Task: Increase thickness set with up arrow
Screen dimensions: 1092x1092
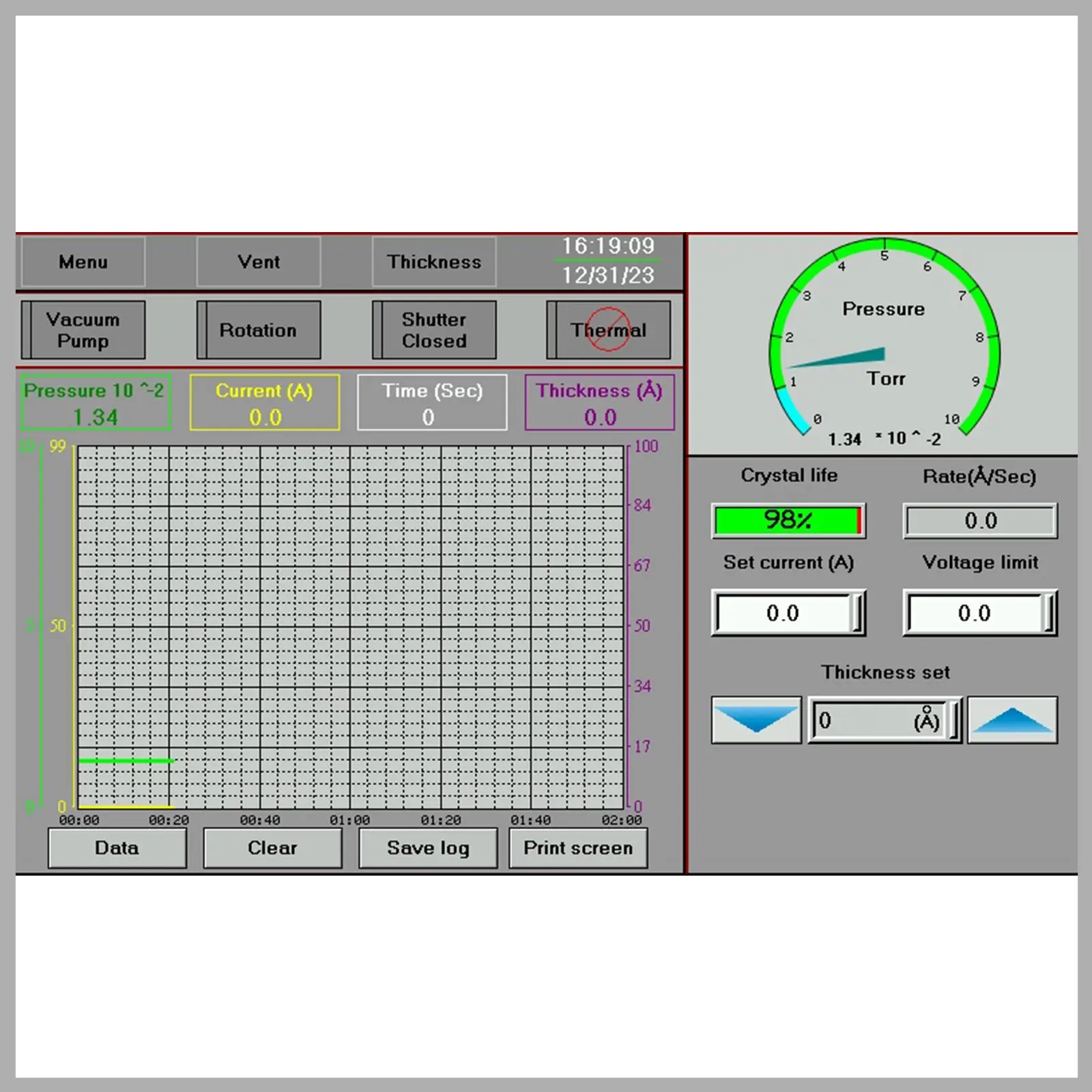Action: pyautogui.click(x=1013, y=719)
